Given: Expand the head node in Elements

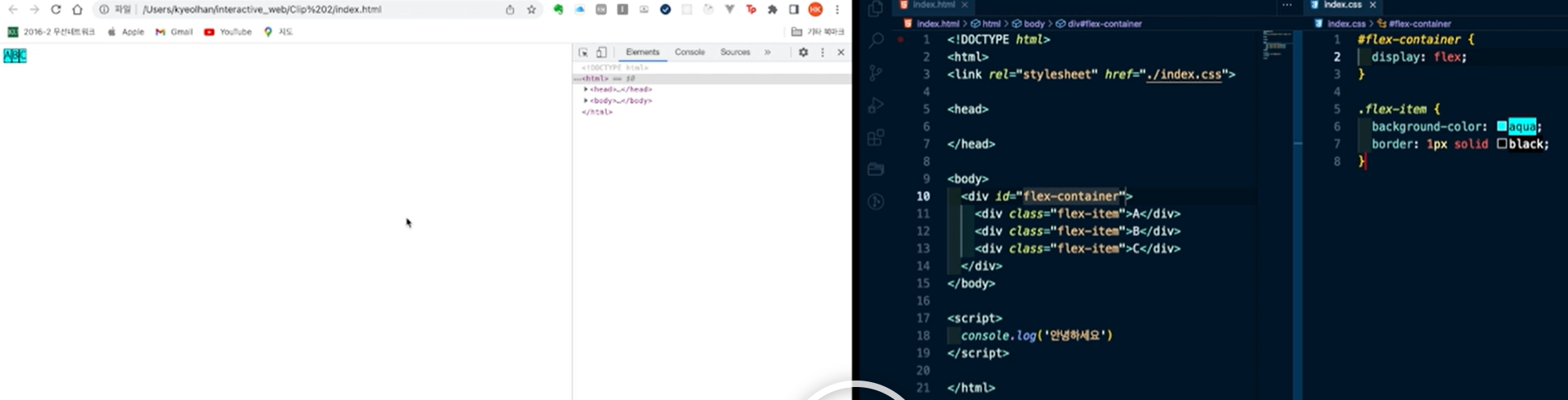Looking at the screenshot, I should pyautogui.click(x=586, y=89).
